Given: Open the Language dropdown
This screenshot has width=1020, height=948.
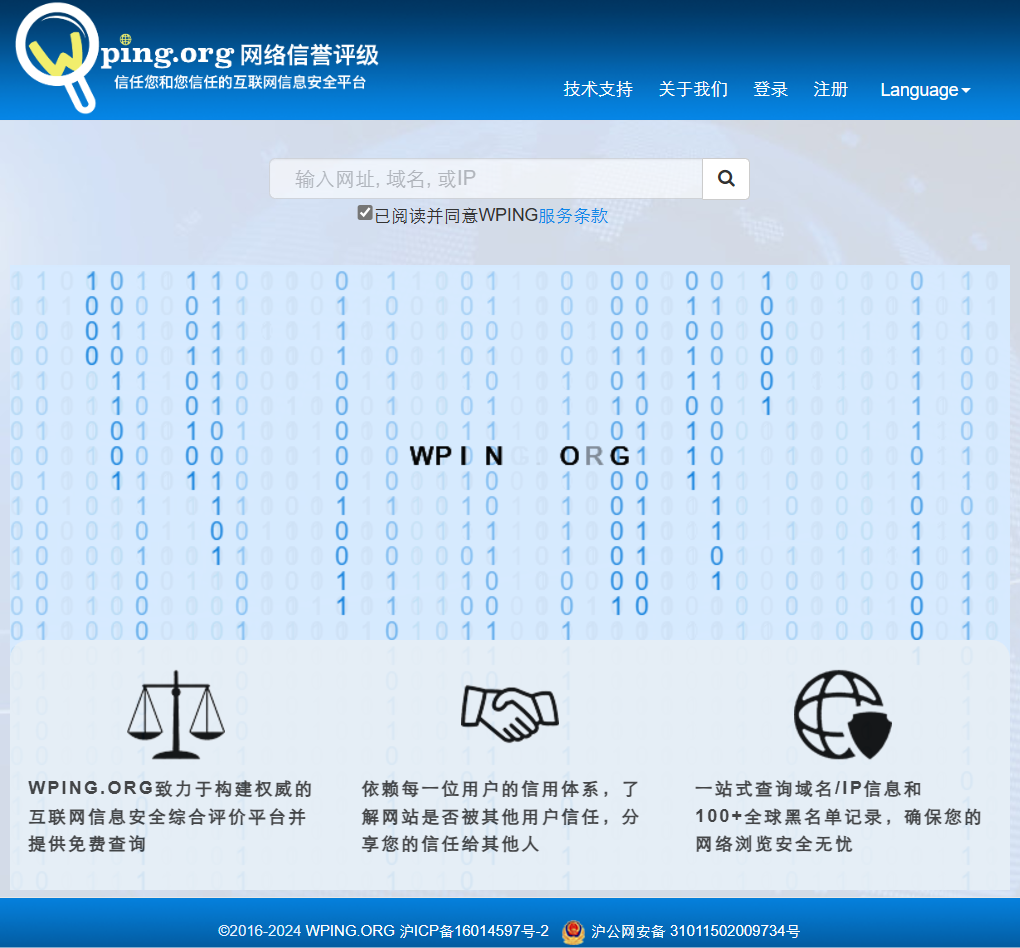Looking at the screenshot, I should tap(925, 90).
